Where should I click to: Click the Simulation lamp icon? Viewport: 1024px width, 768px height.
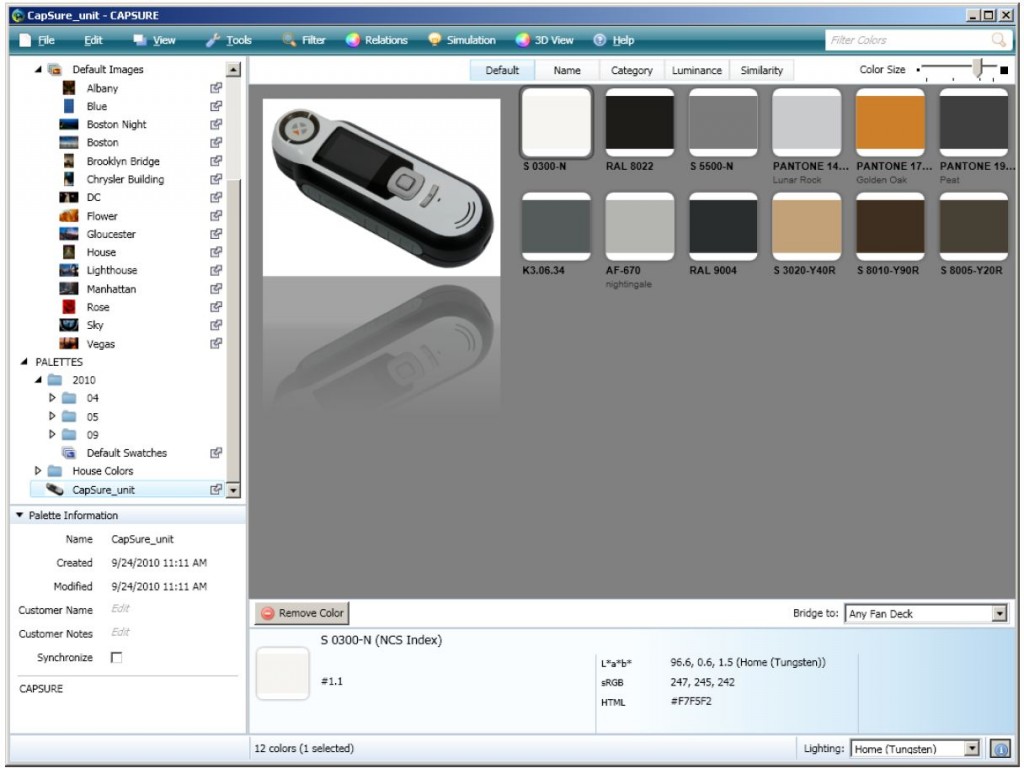(x=434, y=40)
